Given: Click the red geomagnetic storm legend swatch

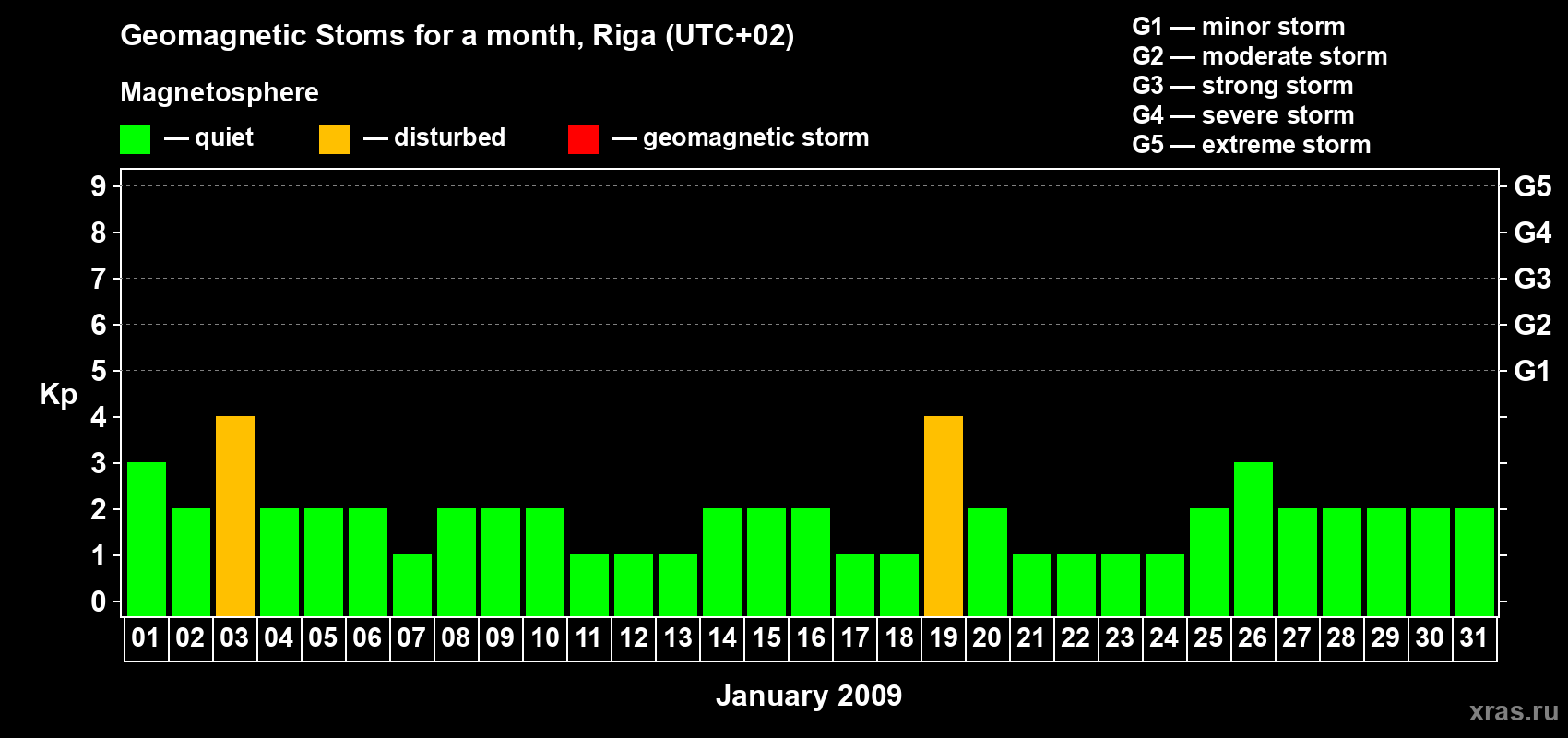Looking at the screenshot, I should point(583,139).
